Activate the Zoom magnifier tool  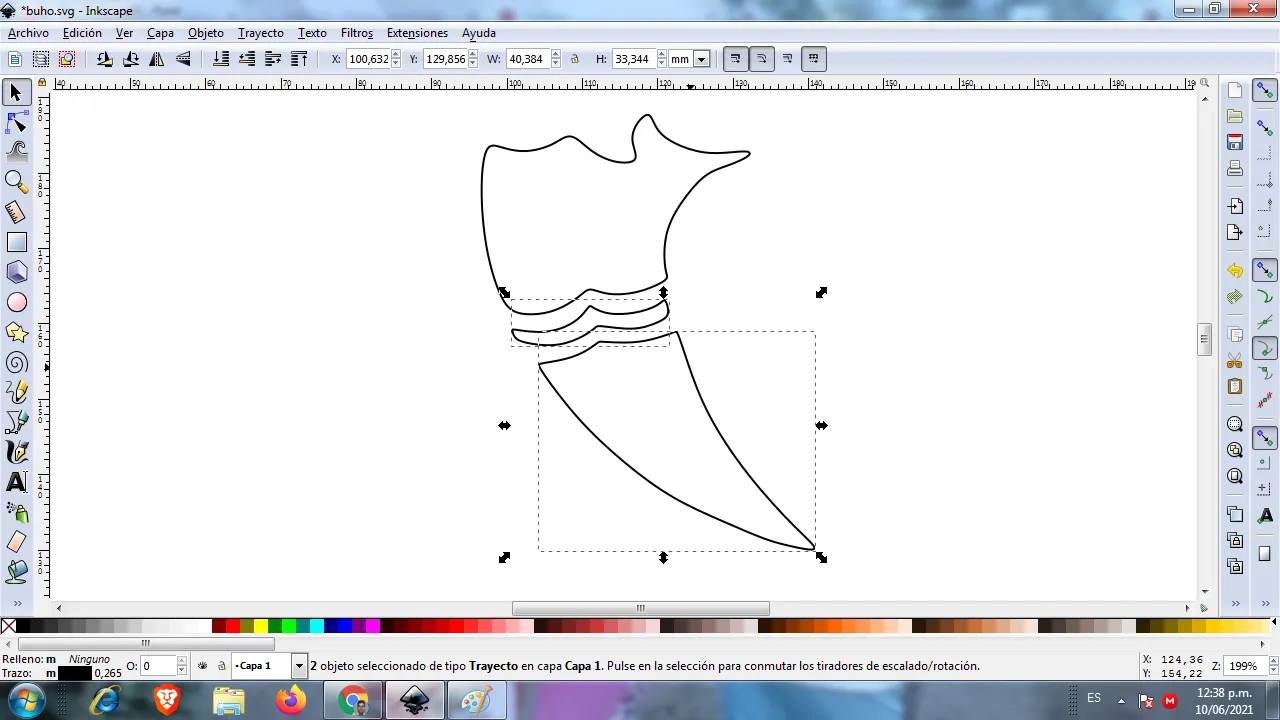[x=16, y=182]
